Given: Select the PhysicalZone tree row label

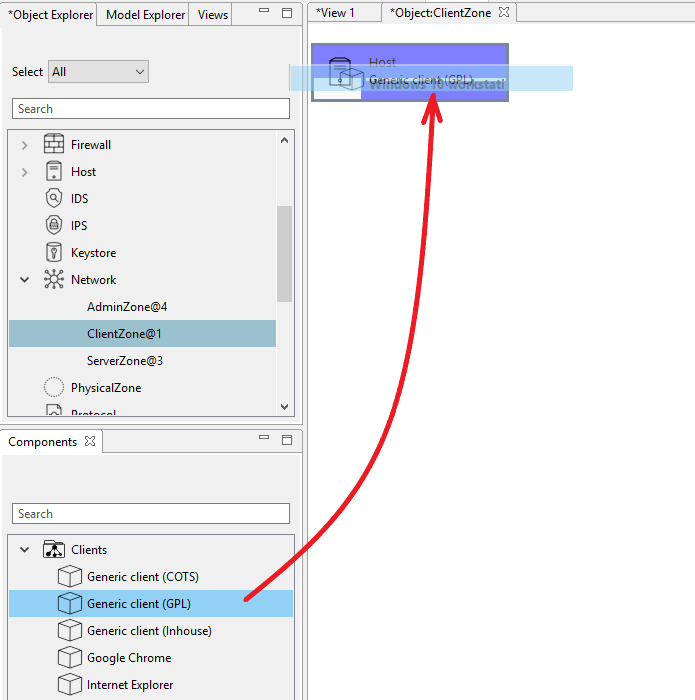Looking at the screenshot, I should click(106, 388).
